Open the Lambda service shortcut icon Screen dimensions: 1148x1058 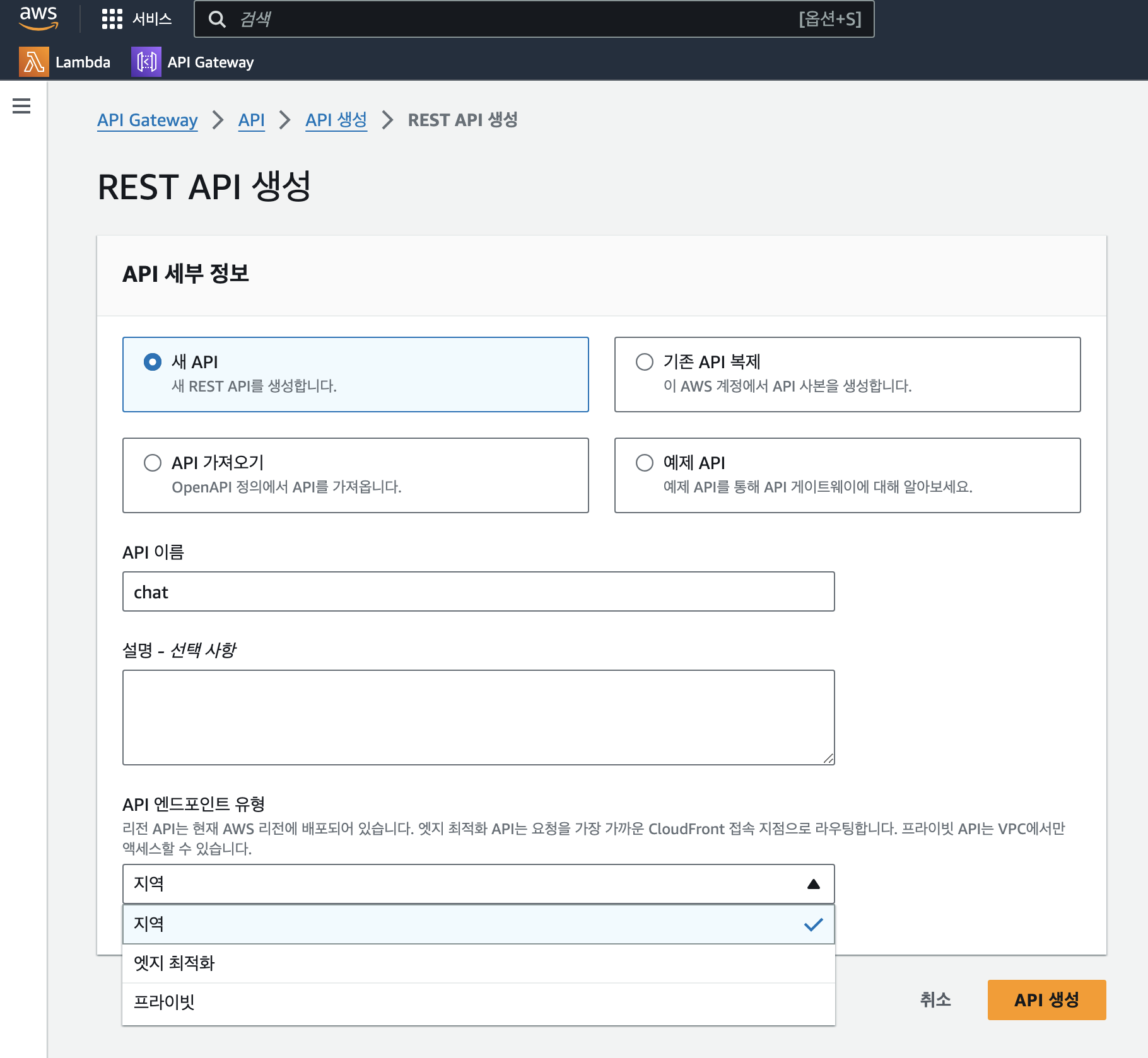coord(34,62)
